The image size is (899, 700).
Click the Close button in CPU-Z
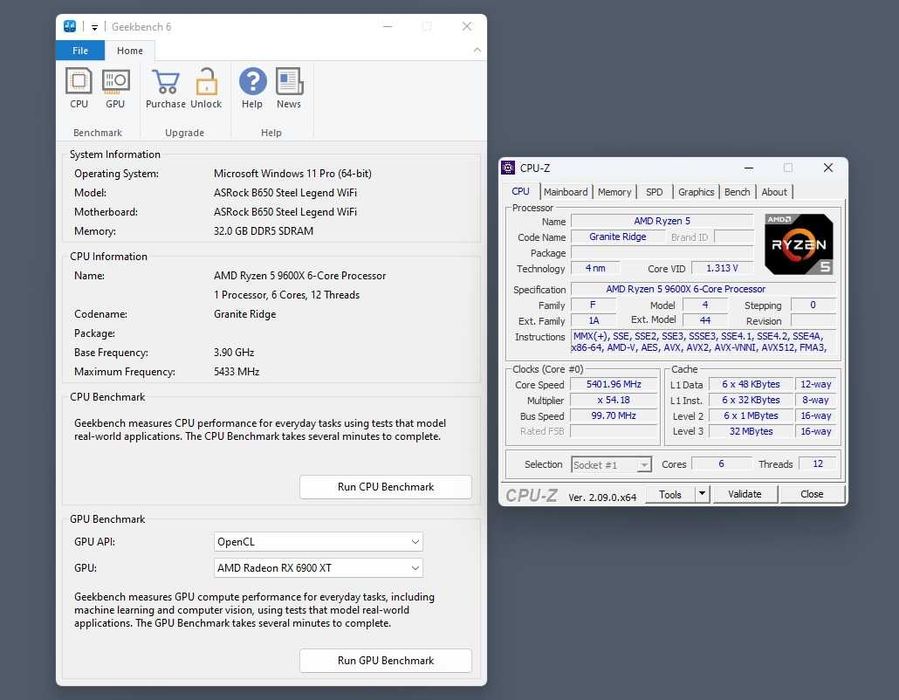click(812, 494)
